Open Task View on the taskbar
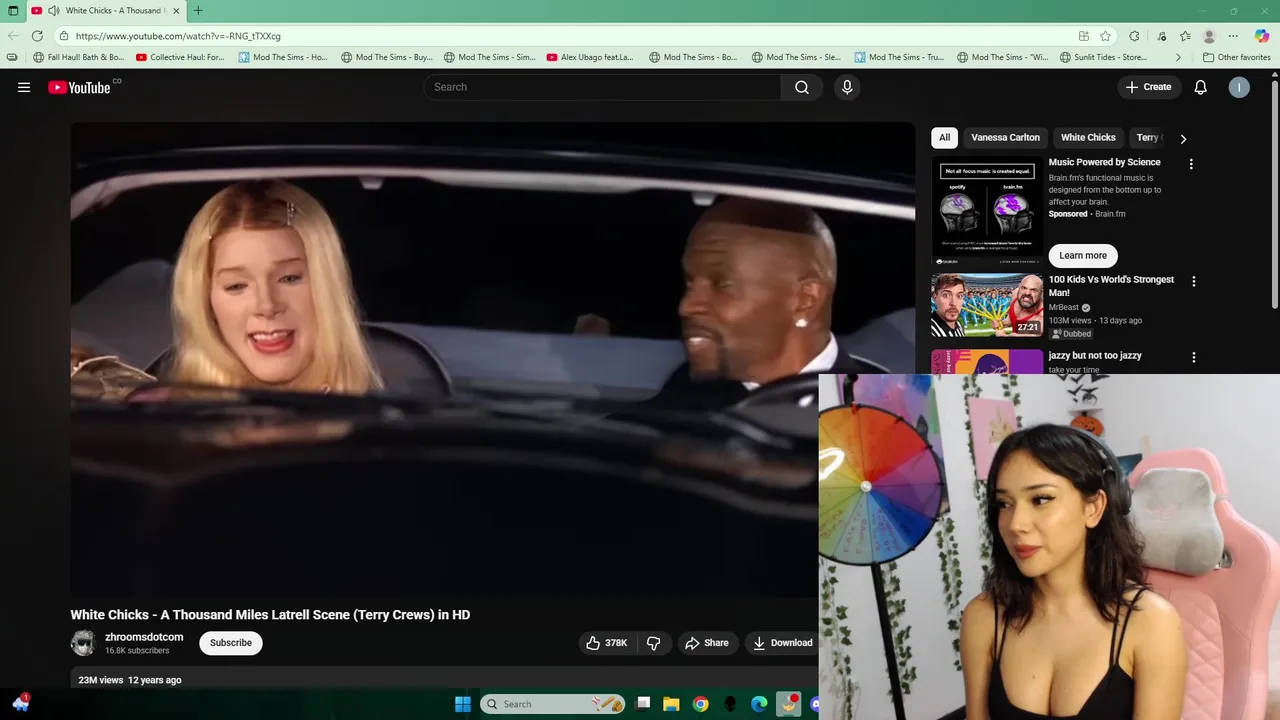1280x720 pixels. 643,704
